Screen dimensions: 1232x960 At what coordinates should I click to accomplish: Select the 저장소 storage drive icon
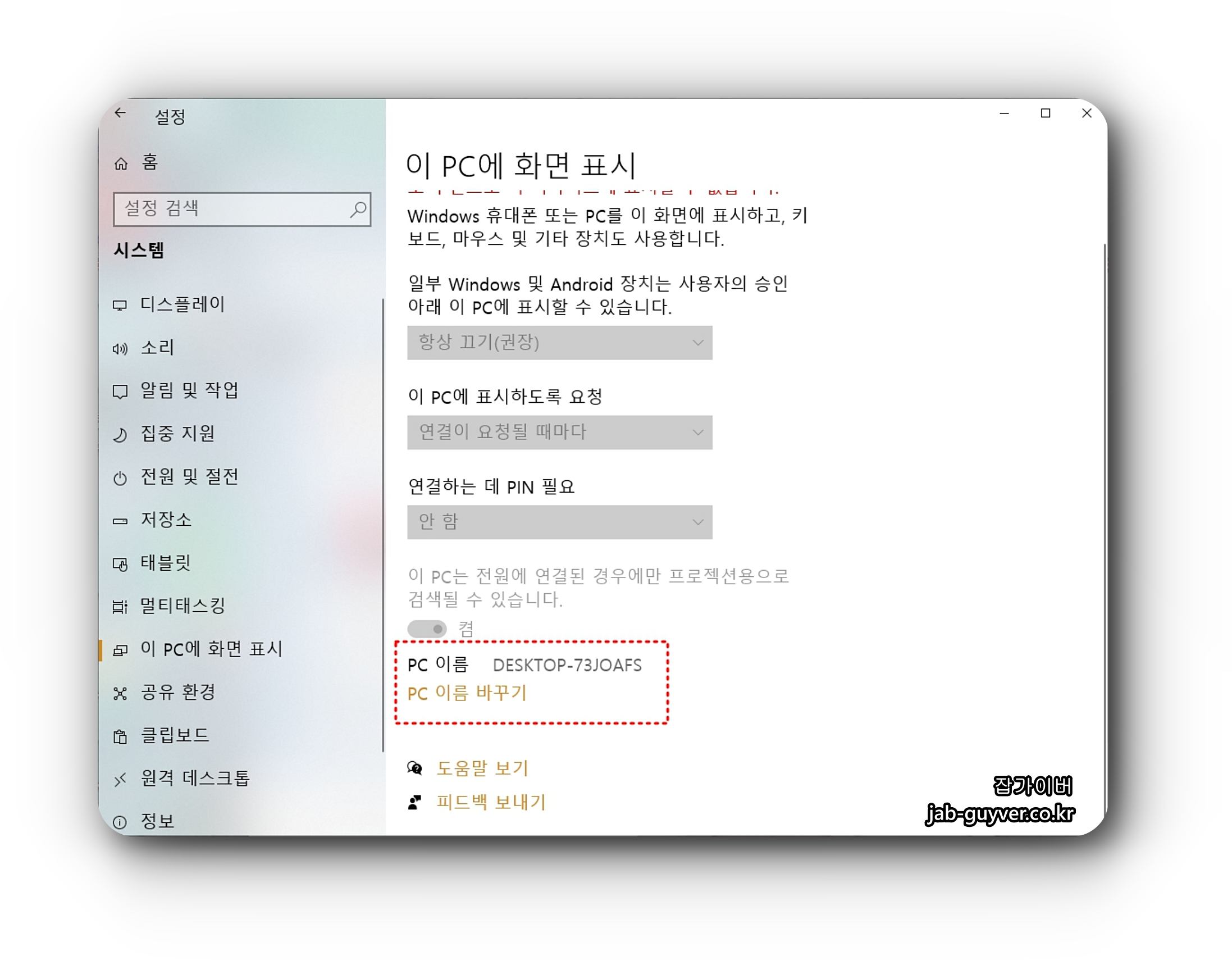pos(121,520)
